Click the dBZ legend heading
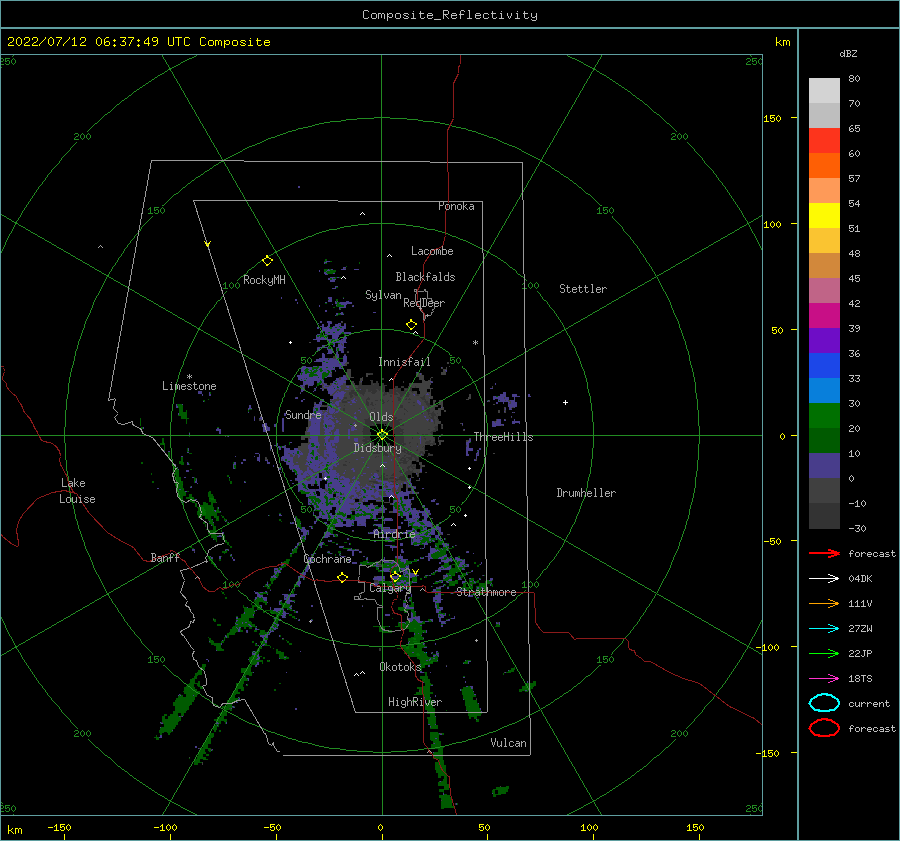Image resolution: width=900 pixels, height=841 pixels. point(848,54)
